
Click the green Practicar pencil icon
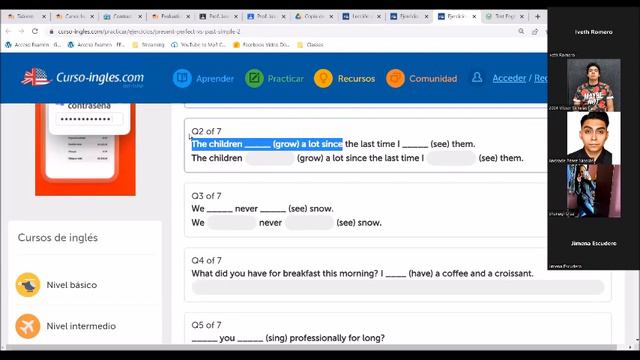click(254, 78)
